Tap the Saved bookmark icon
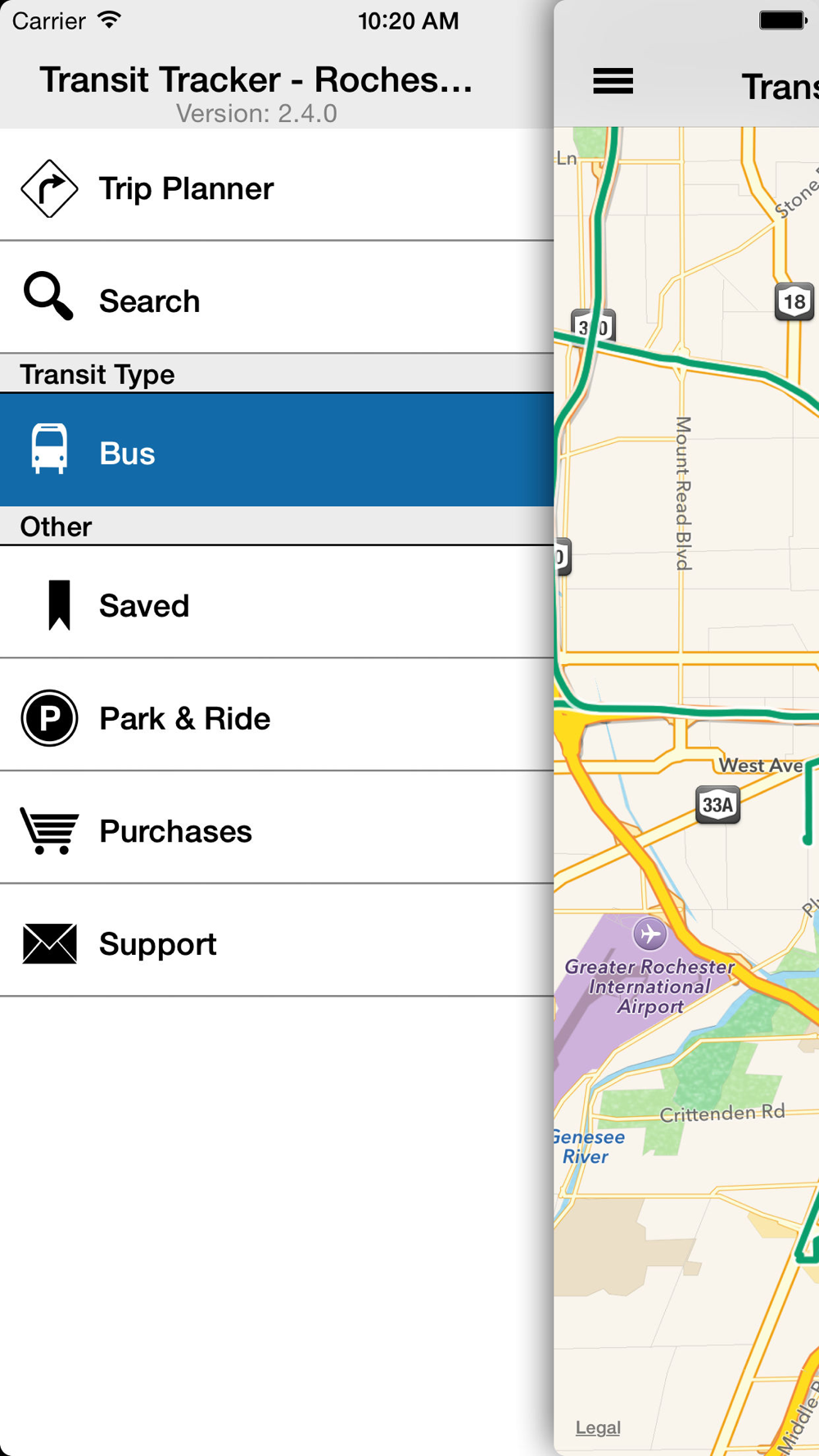 tap(59, 605)
